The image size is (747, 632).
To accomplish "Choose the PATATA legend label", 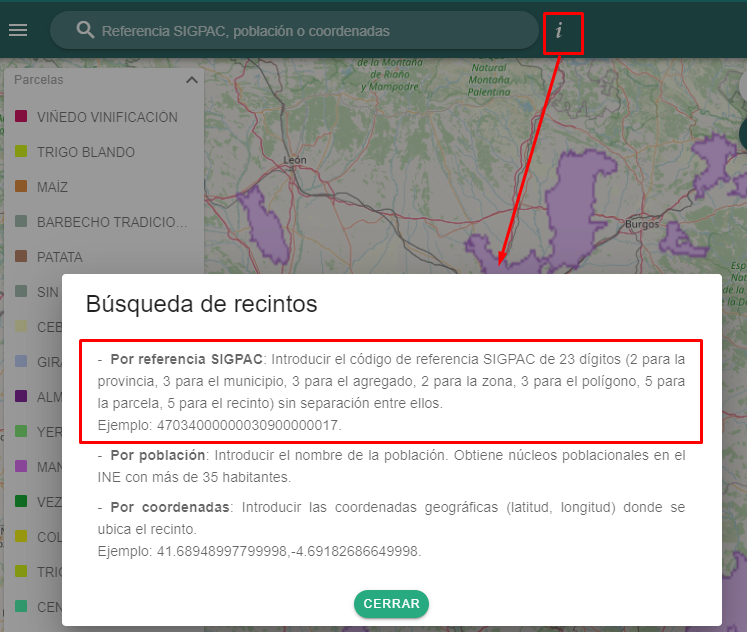I will (60, 257).
